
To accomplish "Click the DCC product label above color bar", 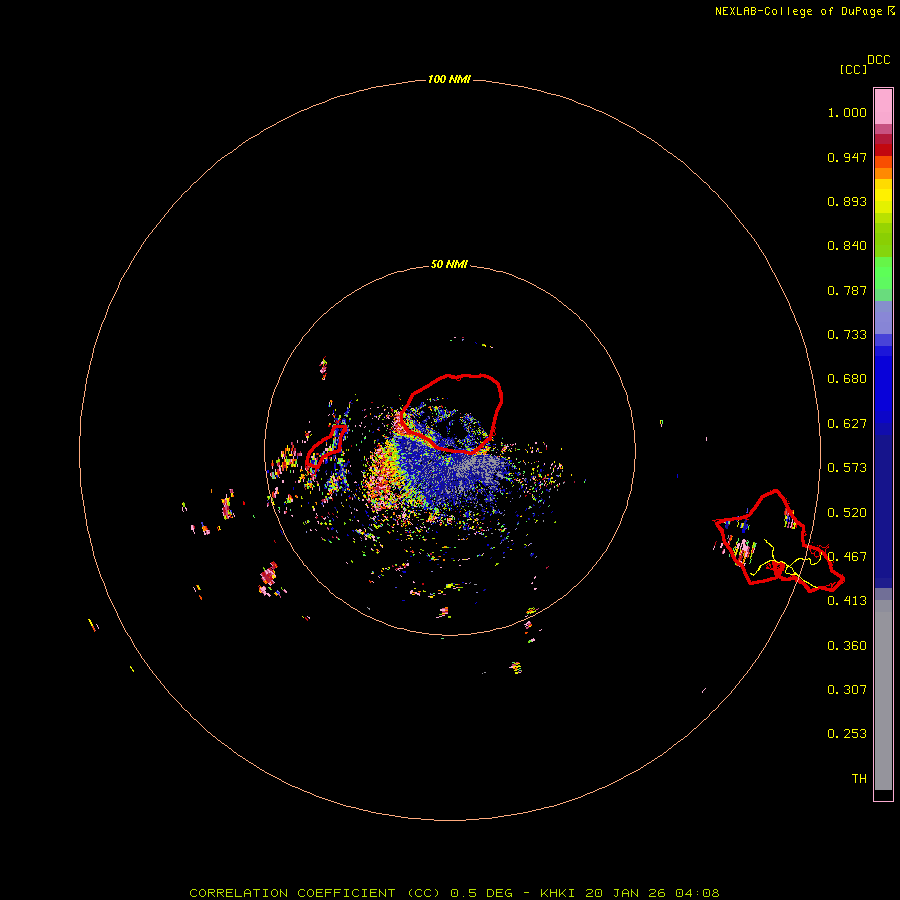I will click(879, 60).
